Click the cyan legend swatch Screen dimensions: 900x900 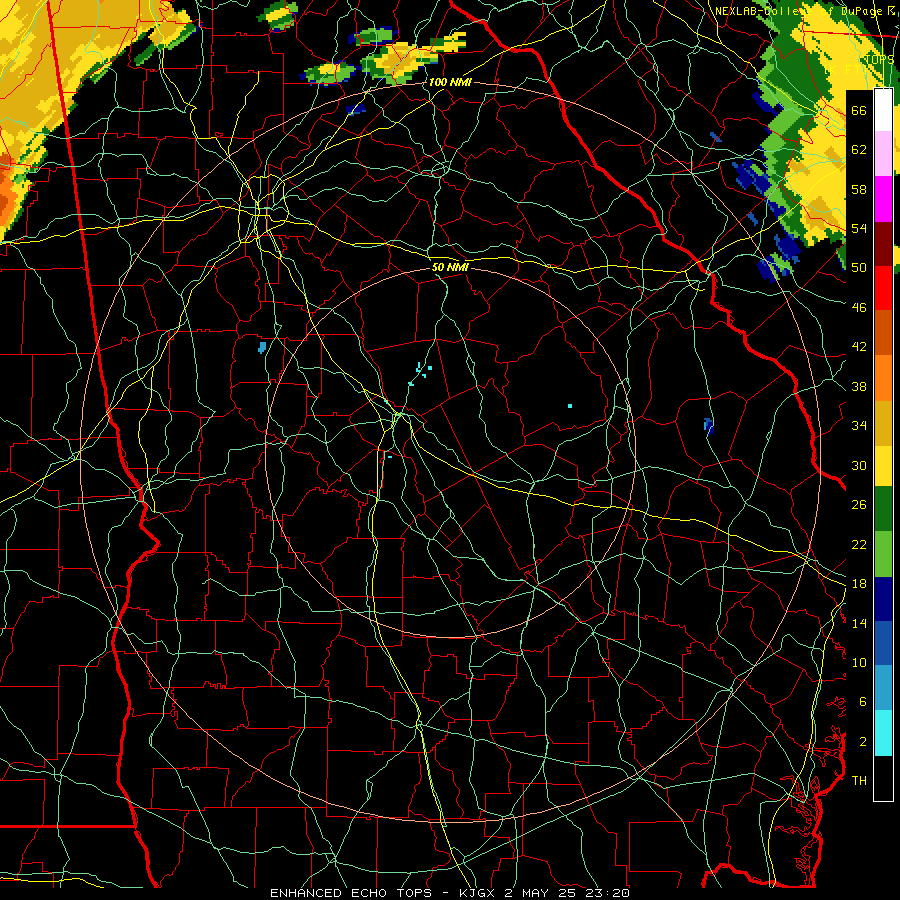tap(883, 733)
